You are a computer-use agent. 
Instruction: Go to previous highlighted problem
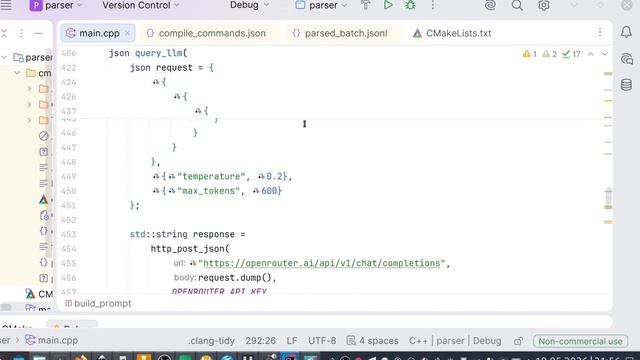[591, 54]
